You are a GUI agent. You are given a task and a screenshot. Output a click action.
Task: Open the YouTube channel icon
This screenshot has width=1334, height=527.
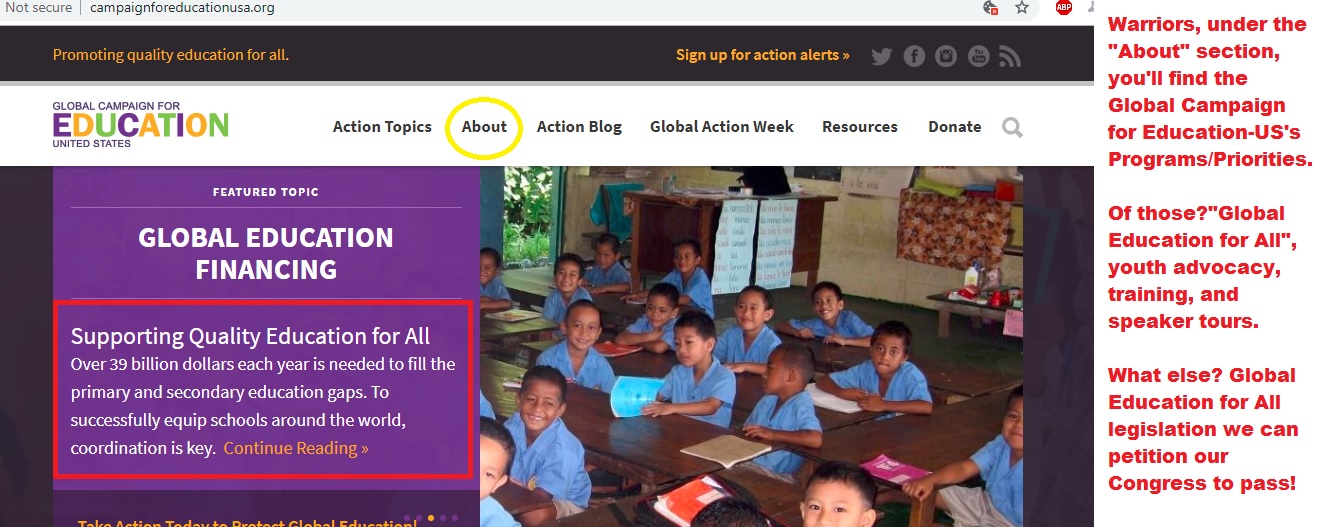click(978, 56)
